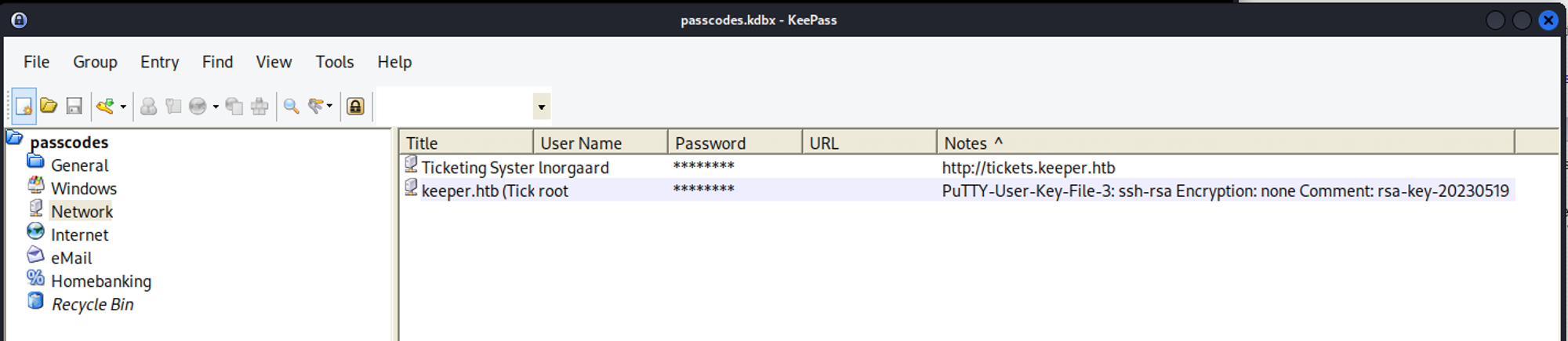Lock the workspace with the padlock icon
Screen dimensions: 1568x341
tap(355, 107)
